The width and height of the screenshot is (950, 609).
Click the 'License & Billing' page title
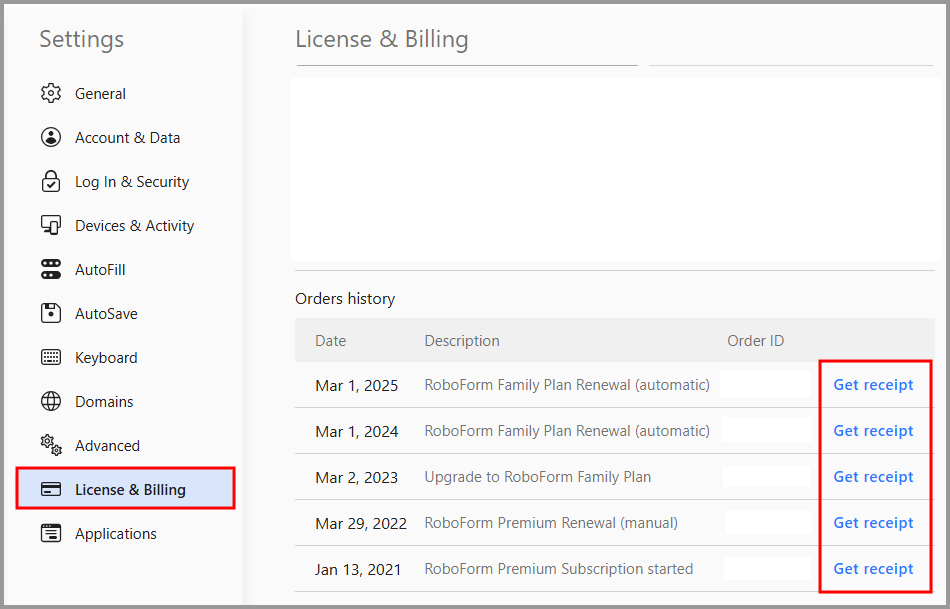pyautogui.click(x=382, y=39)
